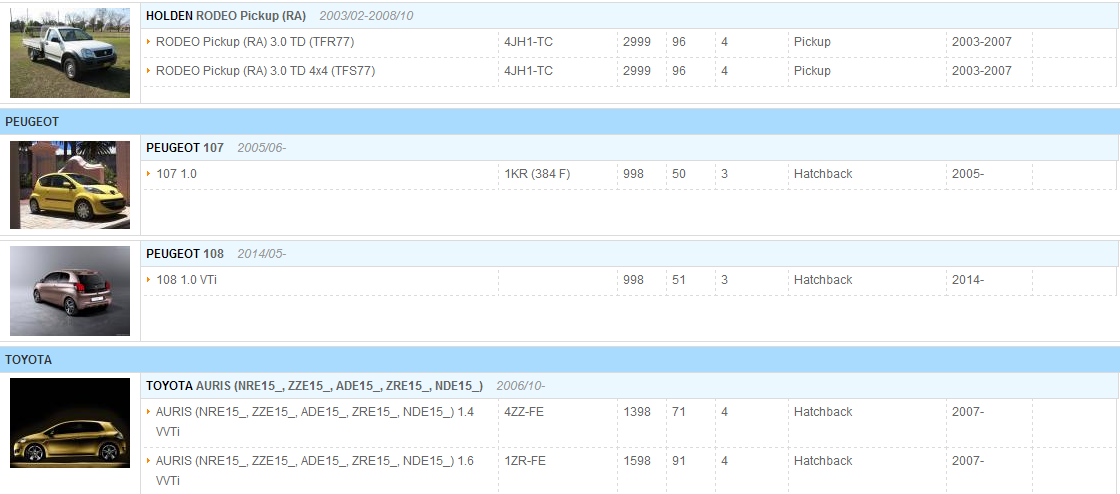This screenshot has width=1120, height=494.
Task: Click Pickup body type in TFS77 row
Action: click(x=812, y=71)
